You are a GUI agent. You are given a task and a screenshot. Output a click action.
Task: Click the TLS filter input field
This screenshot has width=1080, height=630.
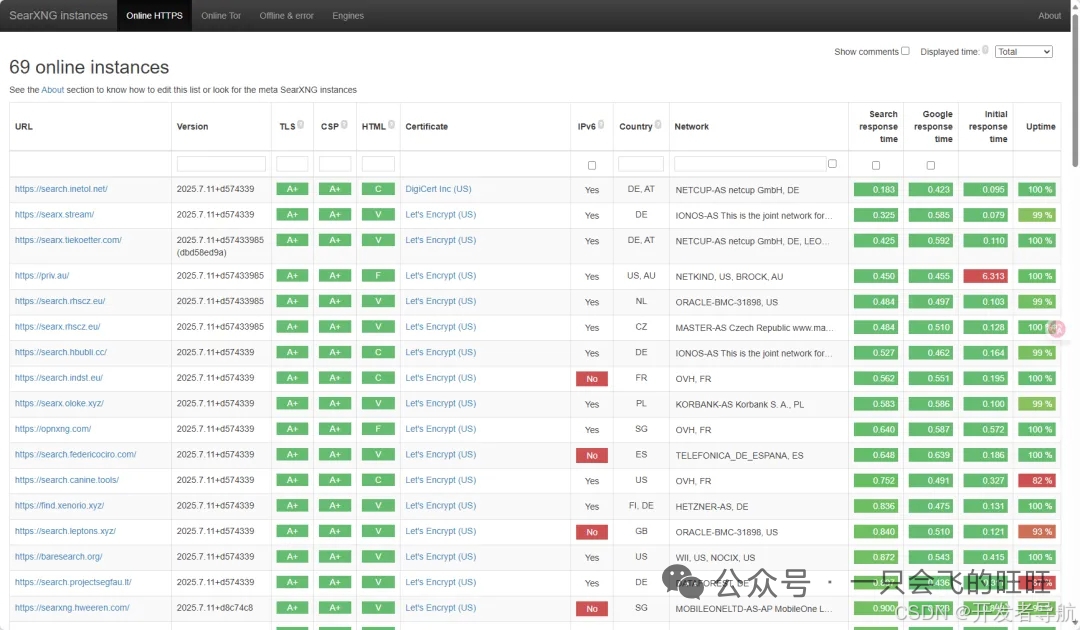(x=292, y=164)
